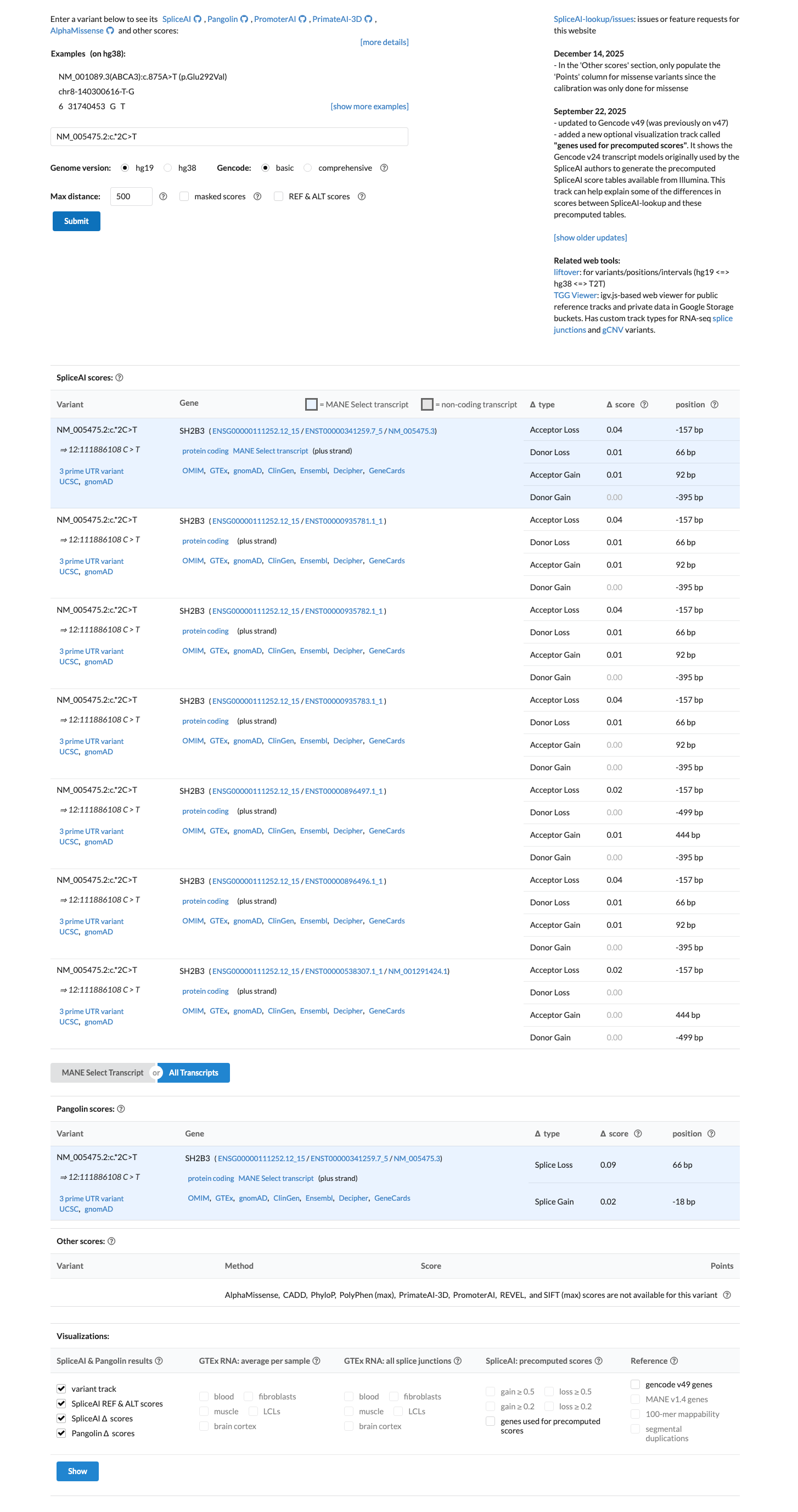Switch to All Transcripts view
Screen dimensions: 798x1512
(194, 1072)
